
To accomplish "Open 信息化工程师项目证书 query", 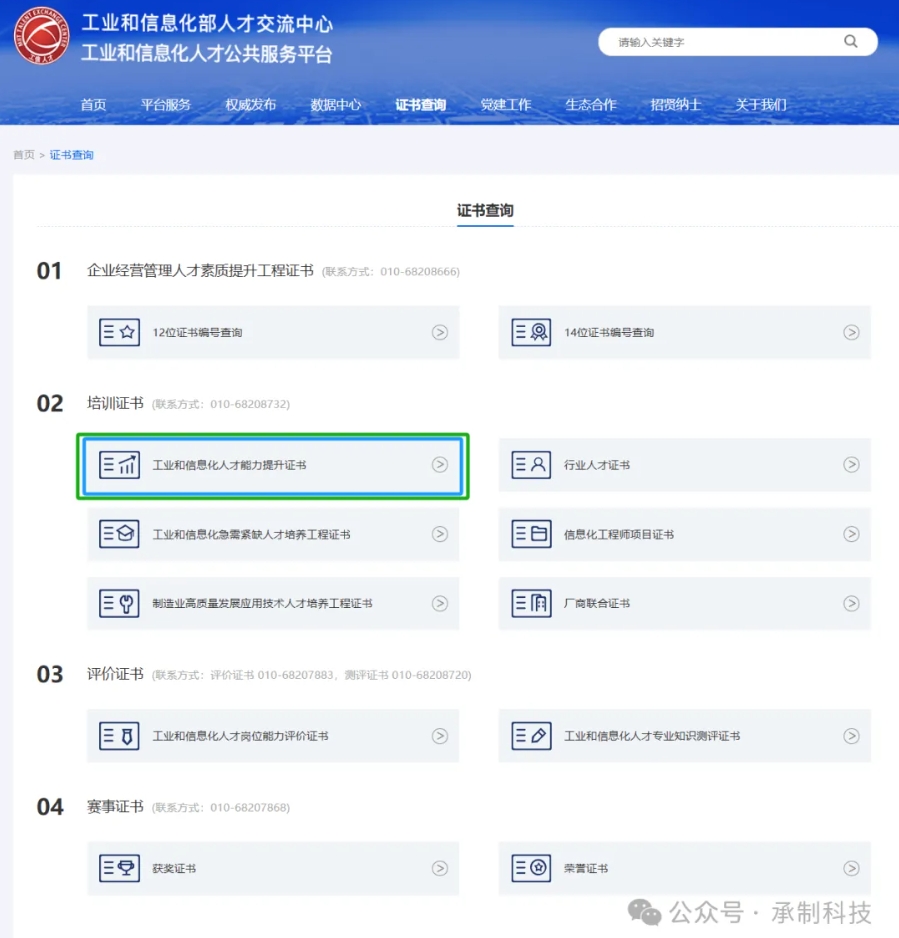I will [685, 534].
